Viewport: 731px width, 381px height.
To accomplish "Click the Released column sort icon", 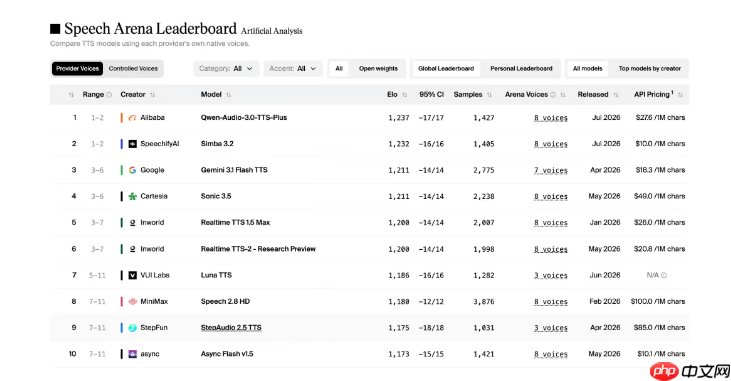I will tap(615, 95).
